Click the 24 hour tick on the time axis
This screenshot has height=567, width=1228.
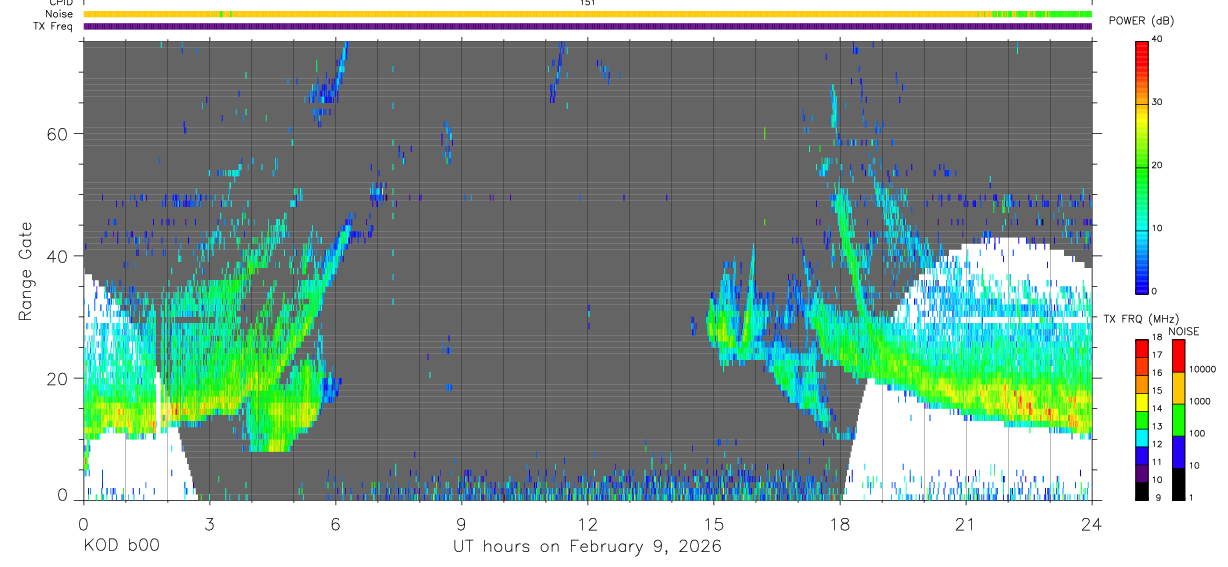pos(1091,524)
